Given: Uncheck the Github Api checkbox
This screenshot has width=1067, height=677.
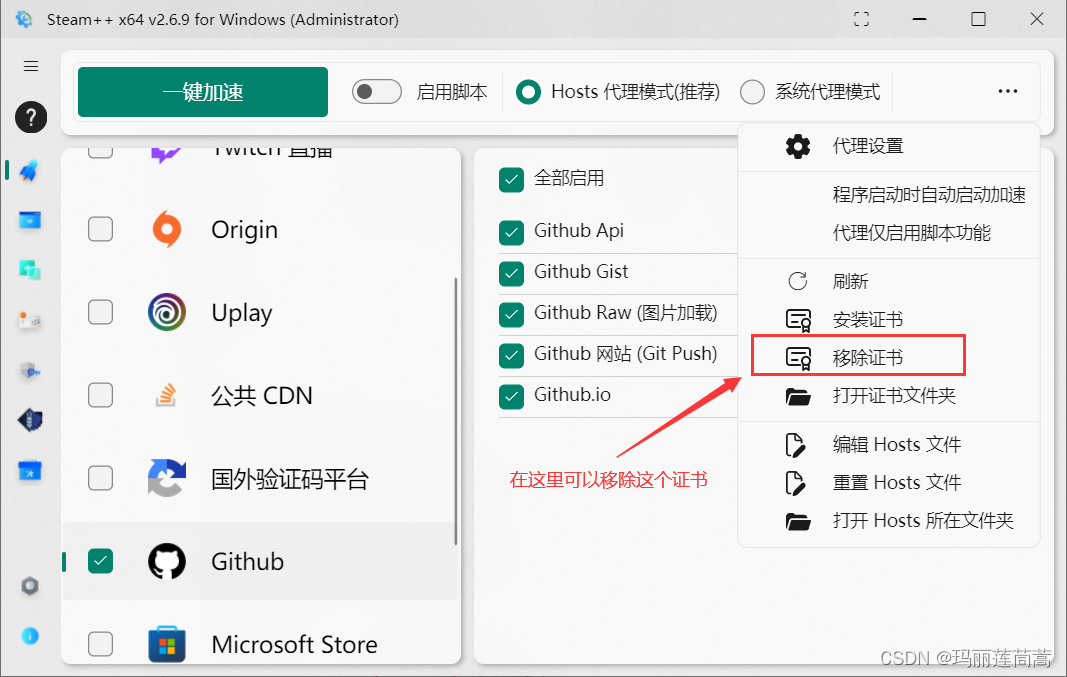Looking at the screenshot, I should coord(511,233).
